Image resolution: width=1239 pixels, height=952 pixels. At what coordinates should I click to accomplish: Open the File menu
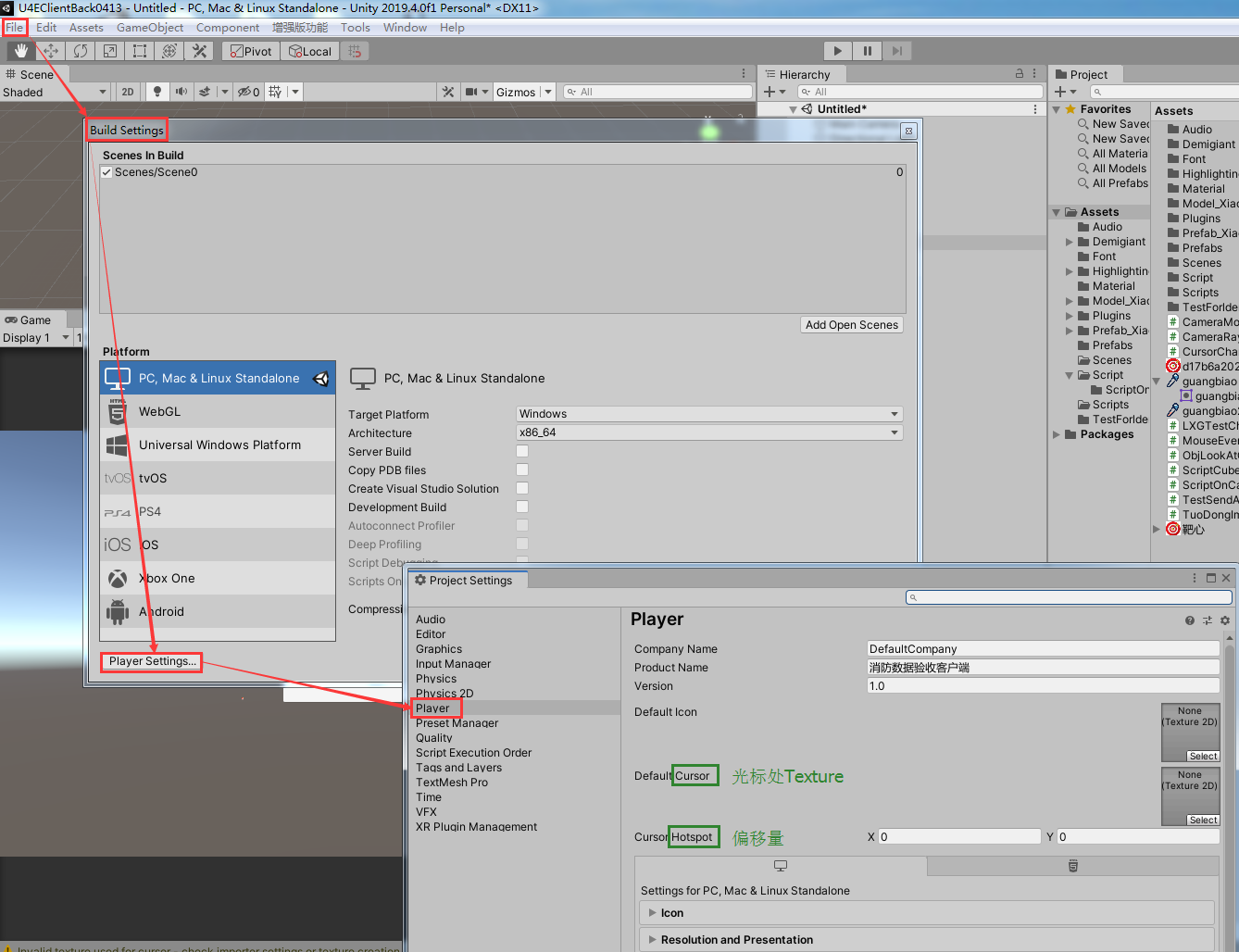tap(15, 28)
